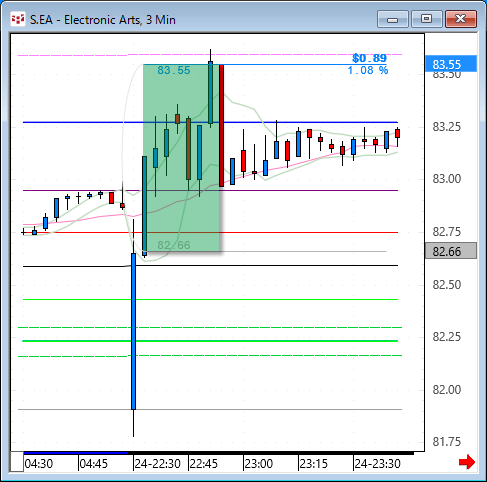This screenshot has height=482, width=487.
Task: Click the red arrow at bottom right
Action: click(467, 462)
